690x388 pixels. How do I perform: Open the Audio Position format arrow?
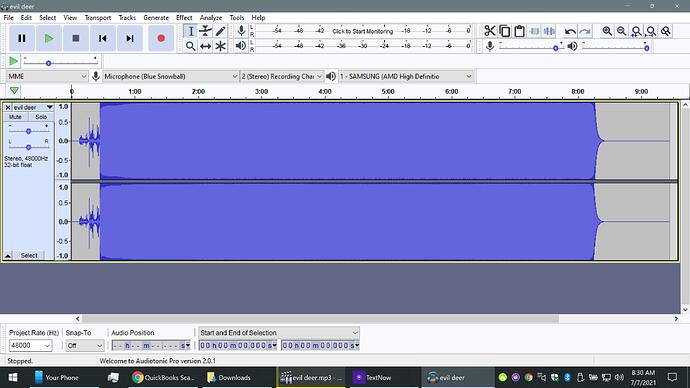tap(188, 346)
